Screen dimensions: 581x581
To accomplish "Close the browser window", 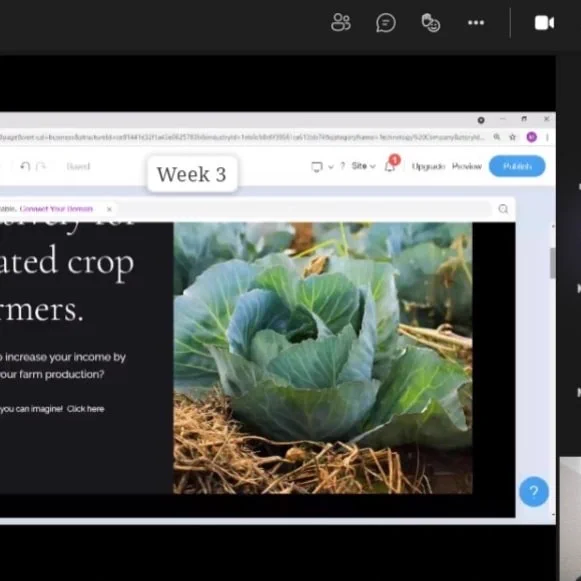I will 547,119.
